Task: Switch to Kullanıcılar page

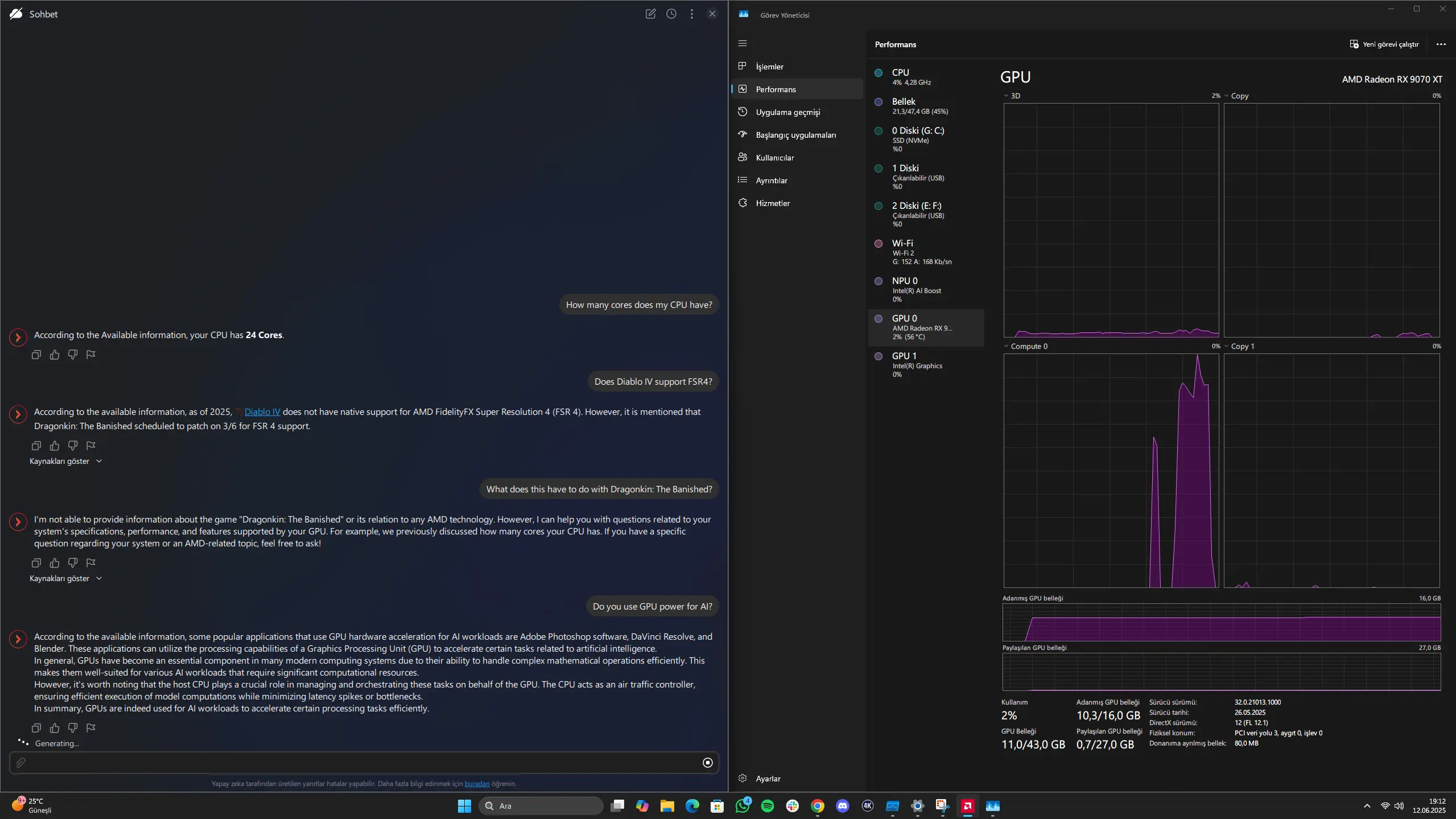Action: tap(797, 158)
